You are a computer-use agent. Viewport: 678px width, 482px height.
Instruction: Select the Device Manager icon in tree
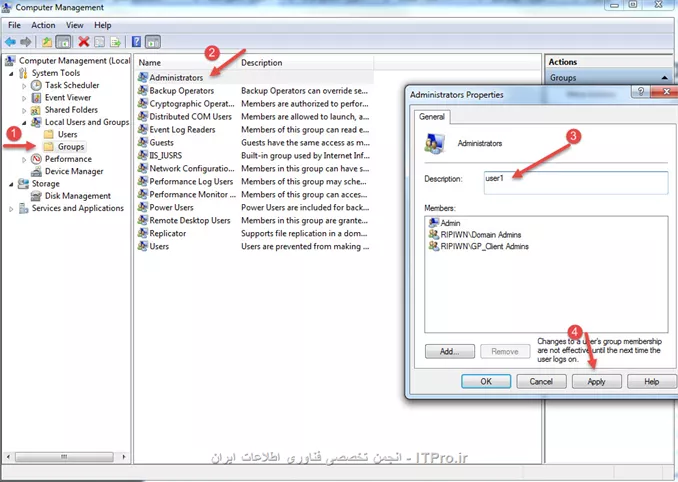coord(36,172)
